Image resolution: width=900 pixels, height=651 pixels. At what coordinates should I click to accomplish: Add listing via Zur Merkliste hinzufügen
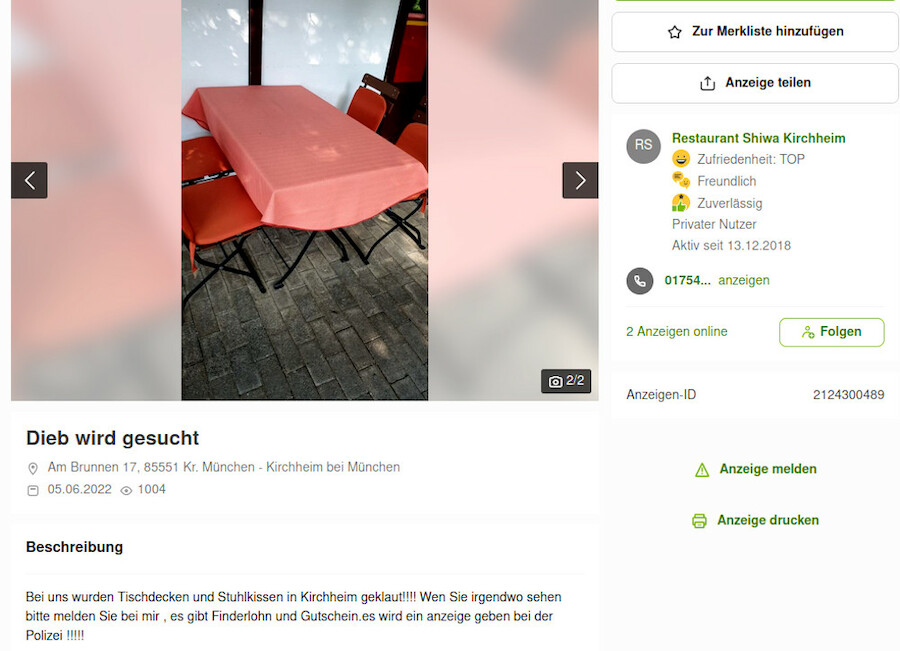pos(755,32)
